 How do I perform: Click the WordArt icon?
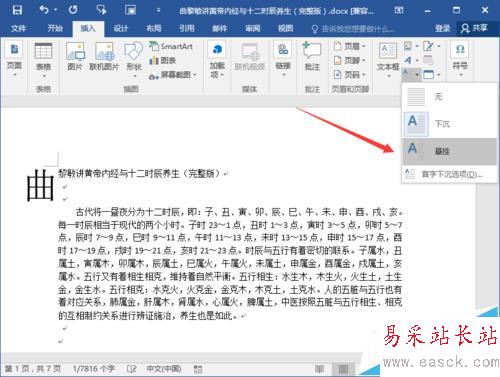point(410,60)
